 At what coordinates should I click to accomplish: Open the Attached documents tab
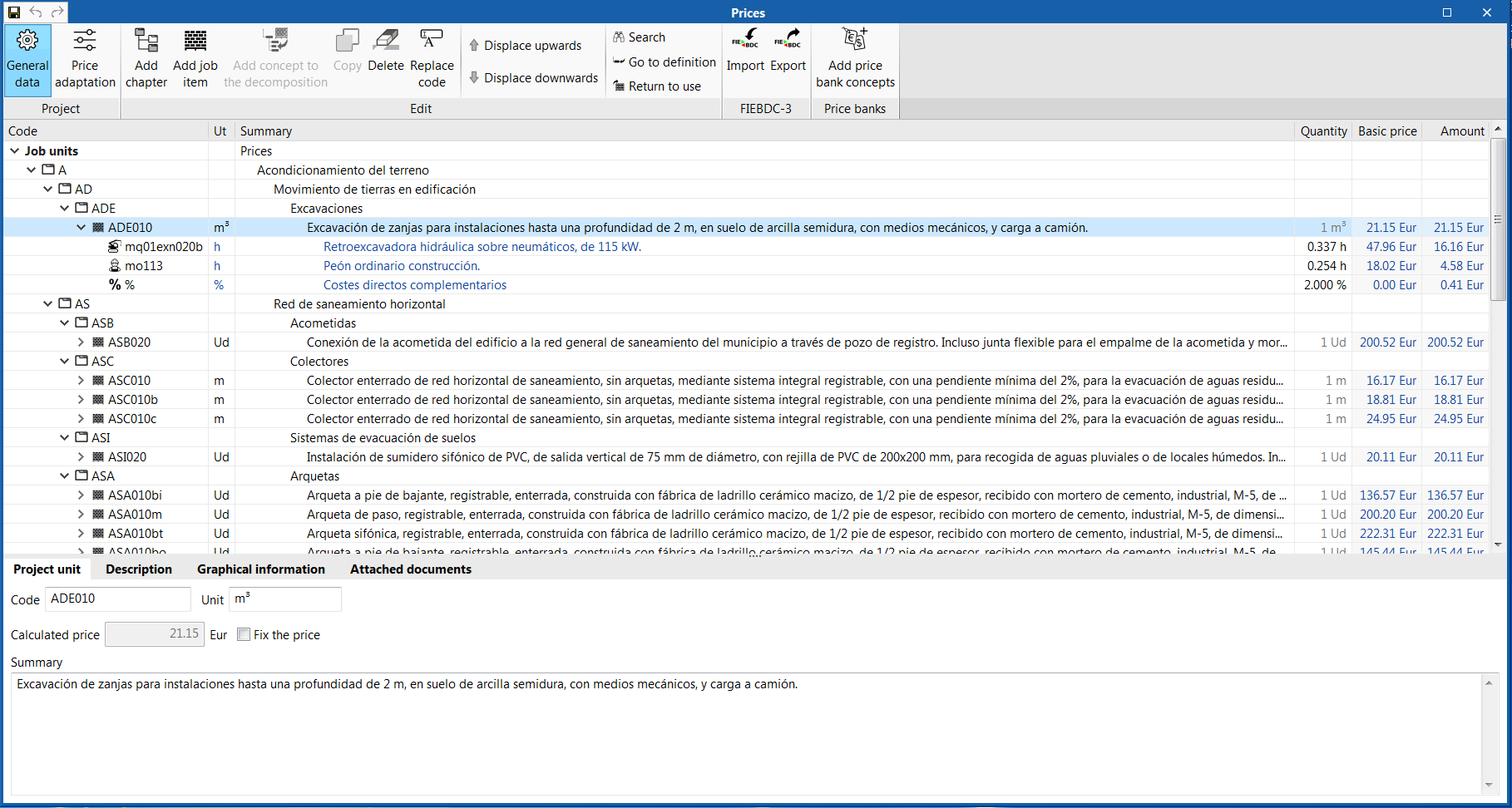tap(410, 569)
